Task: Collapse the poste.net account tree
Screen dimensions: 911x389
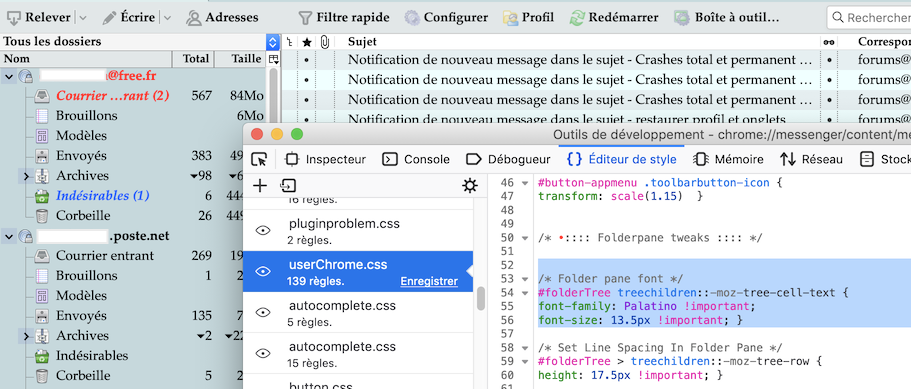Action: point(9,236)
